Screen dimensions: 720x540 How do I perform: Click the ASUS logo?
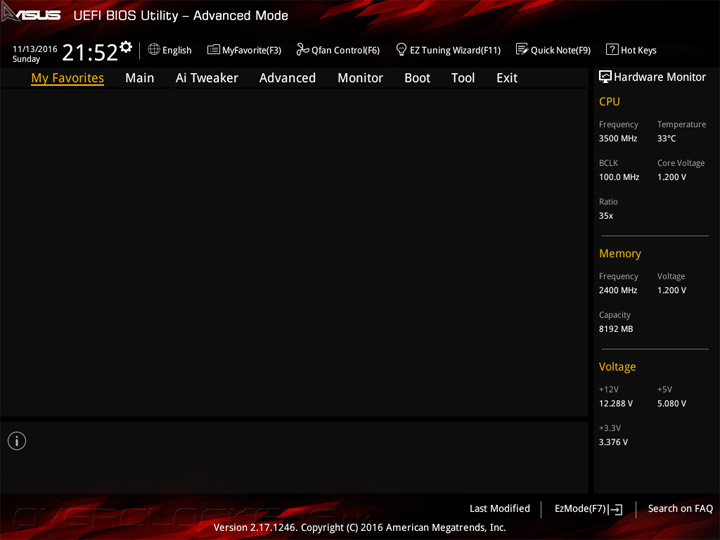pos(31,14)
